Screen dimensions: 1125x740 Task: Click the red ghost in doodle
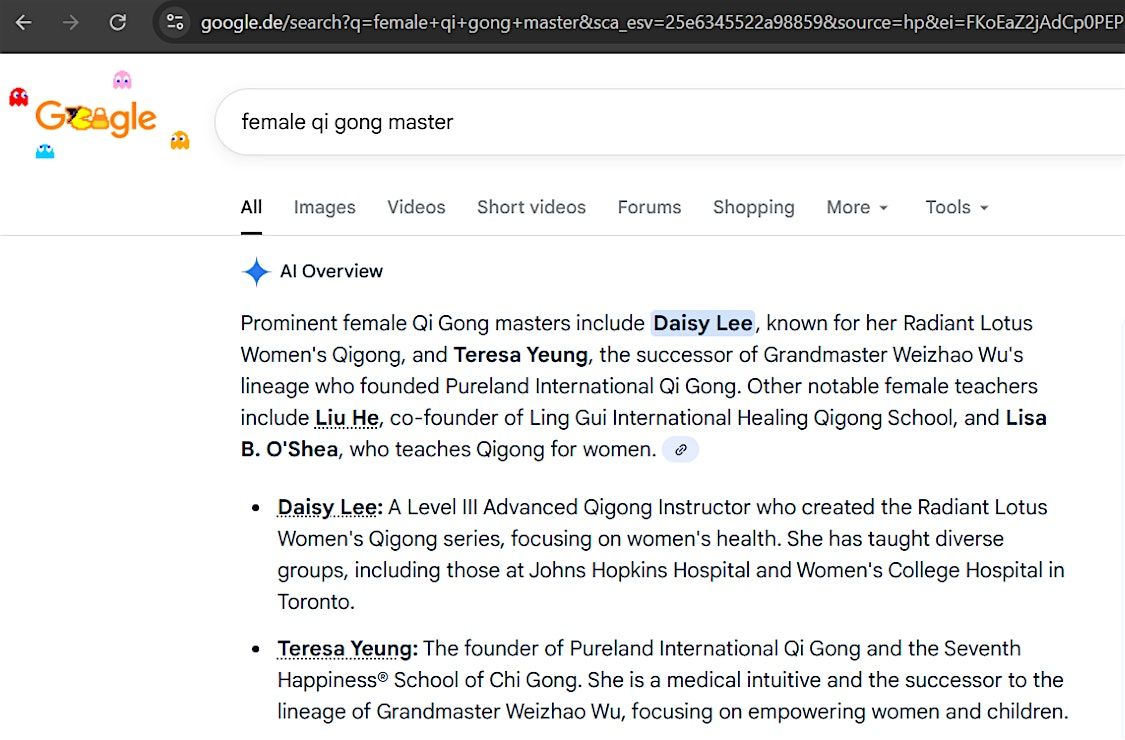coord(18,97)
